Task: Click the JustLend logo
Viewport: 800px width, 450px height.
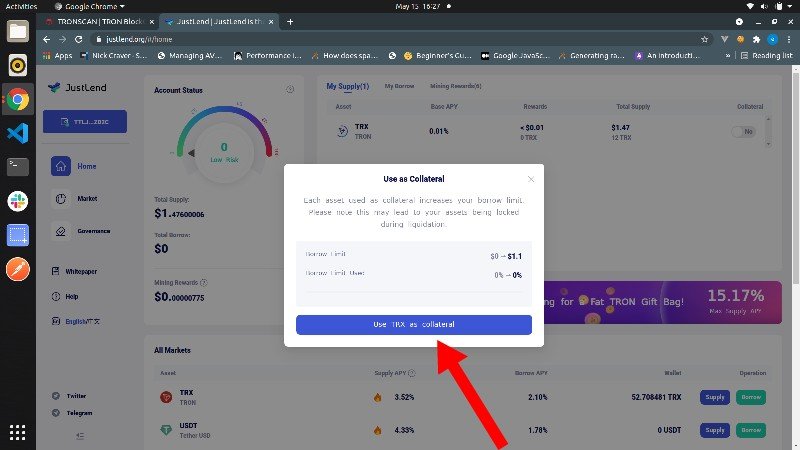Action: click(x=77, y=87)
